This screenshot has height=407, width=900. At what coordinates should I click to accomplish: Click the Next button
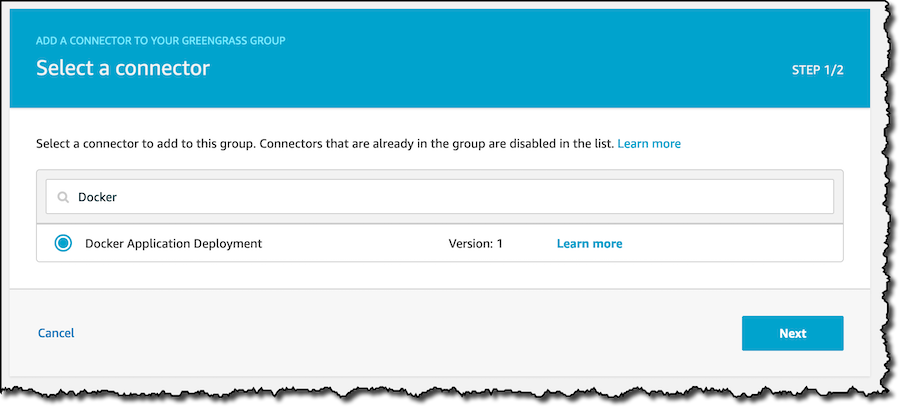click(792, 333)
